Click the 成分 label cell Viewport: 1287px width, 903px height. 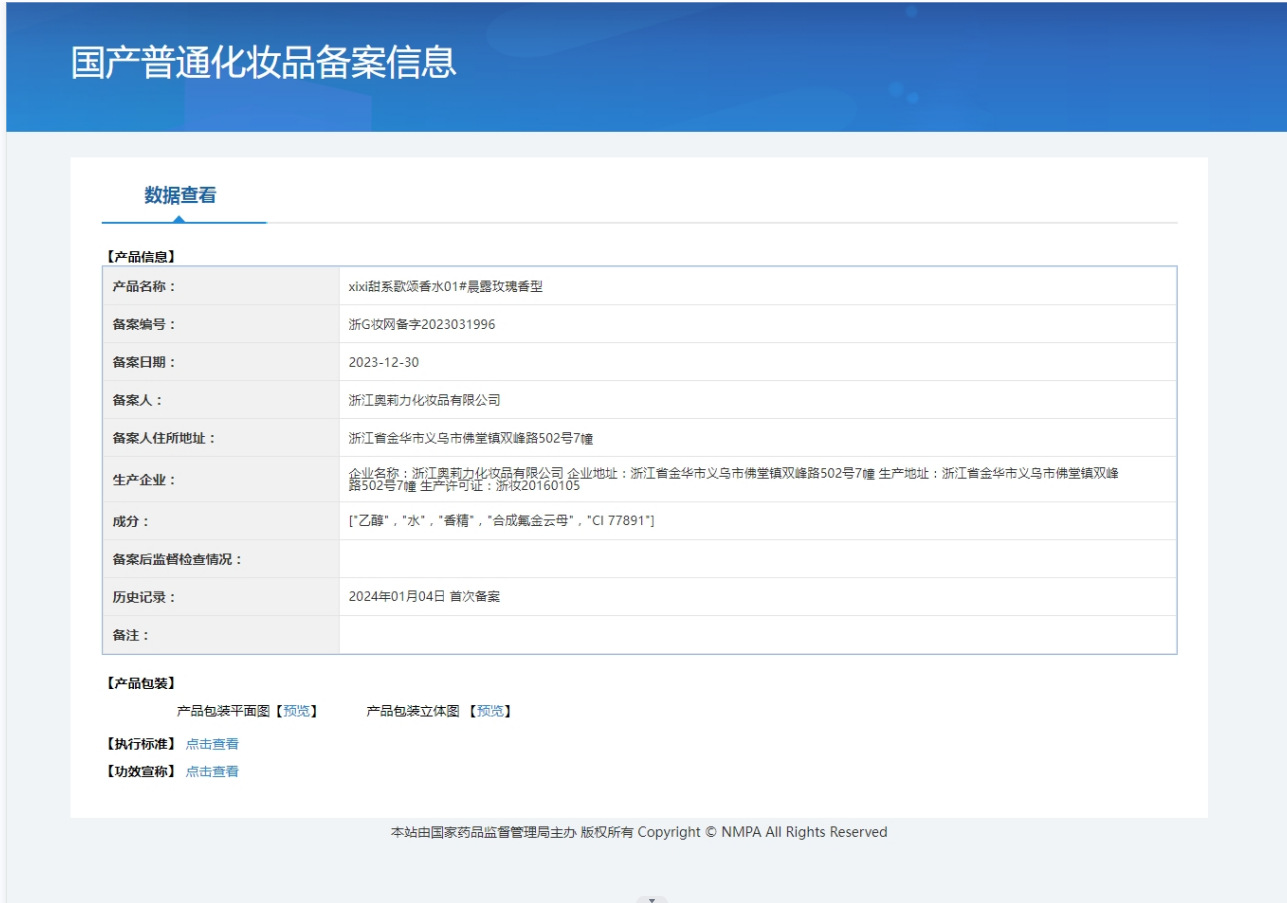[x=221, y=521]
